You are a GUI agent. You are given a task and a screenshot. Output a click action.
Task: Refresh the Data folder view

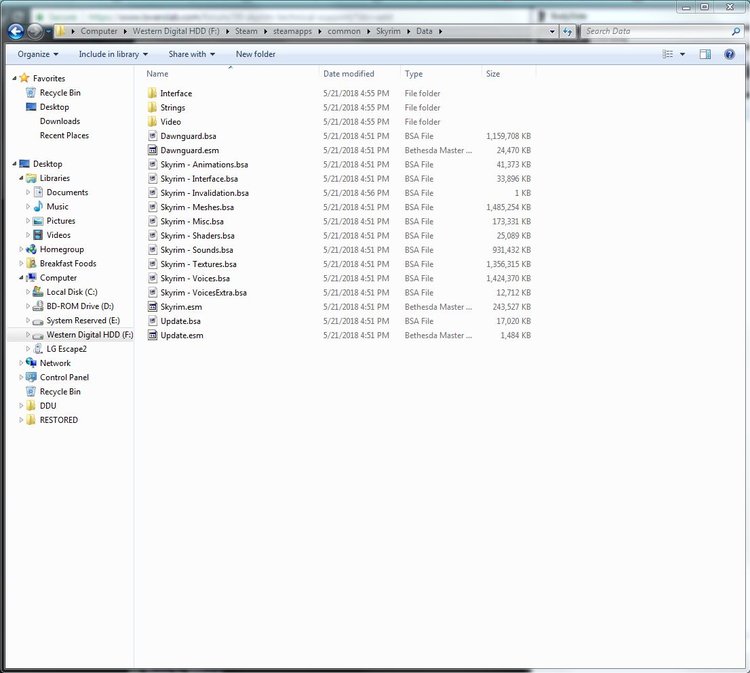[x=567, y=32]
